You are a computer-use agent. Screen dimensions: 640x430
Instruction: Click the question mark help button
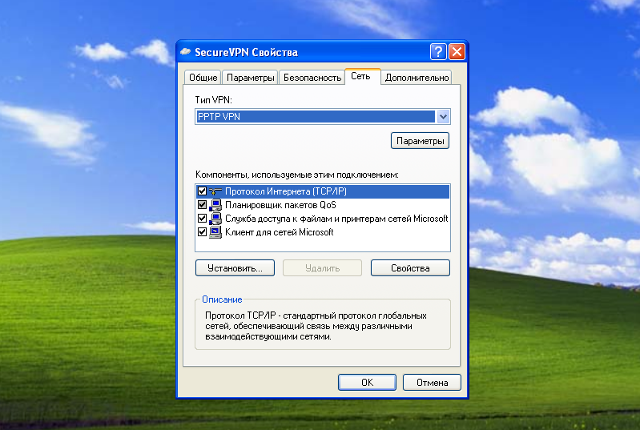coord(438,52)
